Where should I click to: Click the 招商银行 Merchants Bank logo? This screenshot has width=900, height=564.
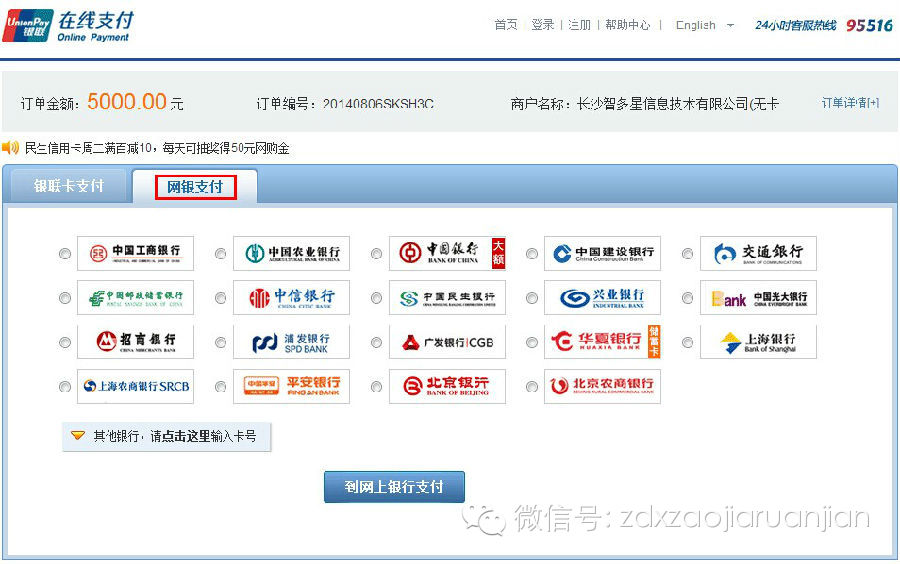[x=135, y=341]
